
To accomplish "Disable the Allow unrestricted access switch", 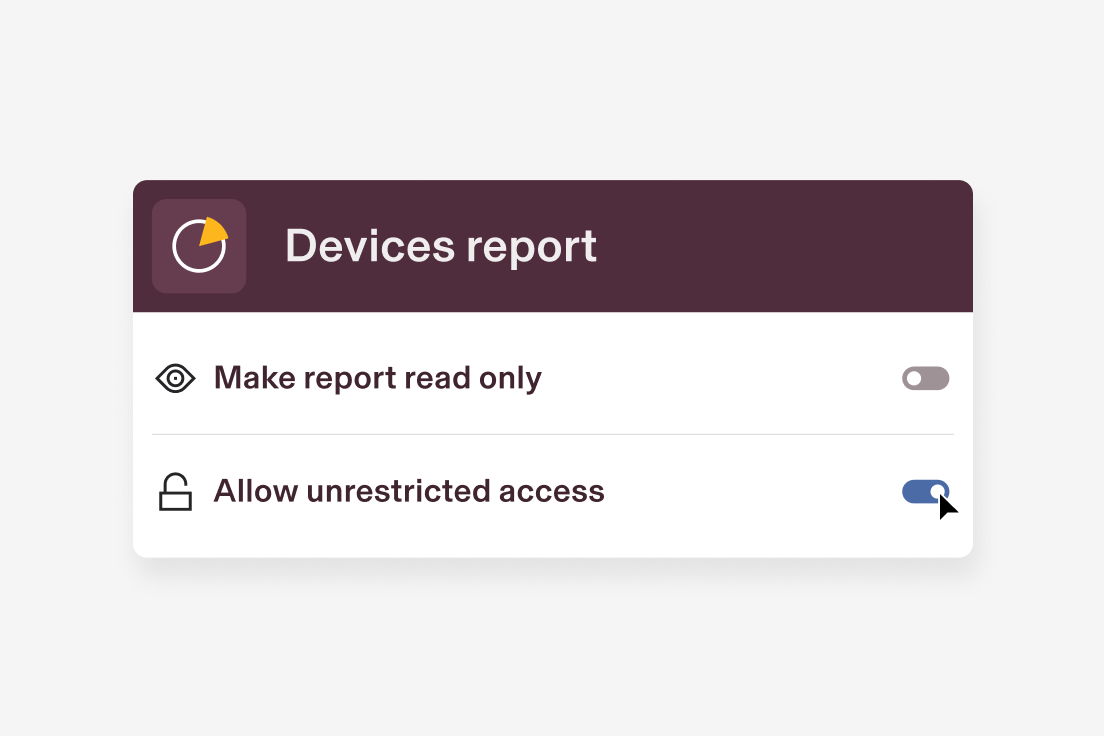I will pos(925,492).
